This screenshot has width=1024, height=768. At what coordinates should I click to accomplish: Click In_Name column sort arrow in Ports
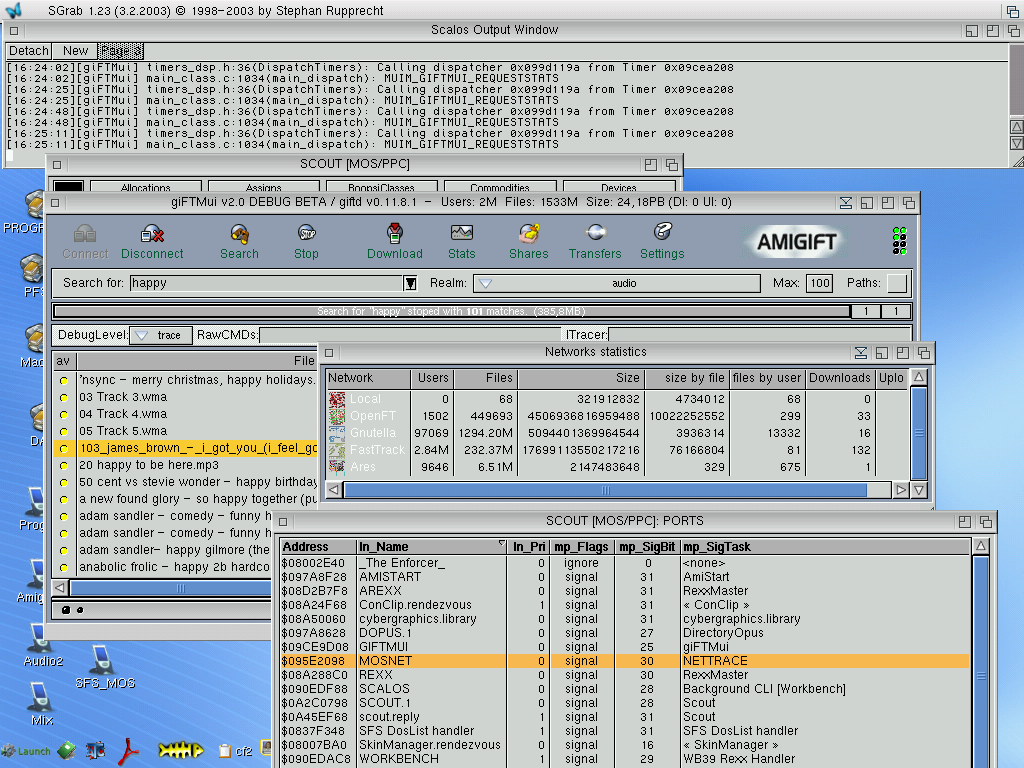502,543
